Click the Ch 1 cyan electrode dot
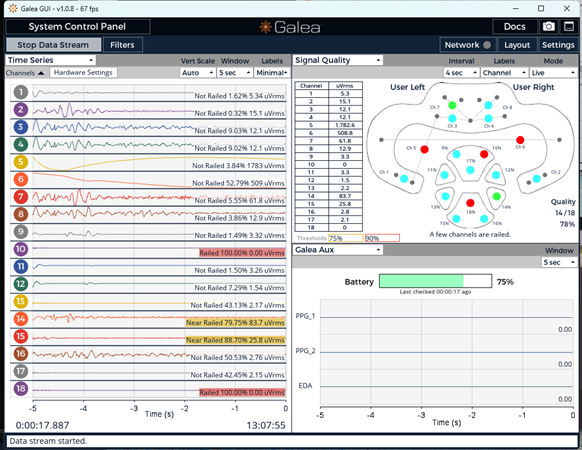 coord(404,179)
